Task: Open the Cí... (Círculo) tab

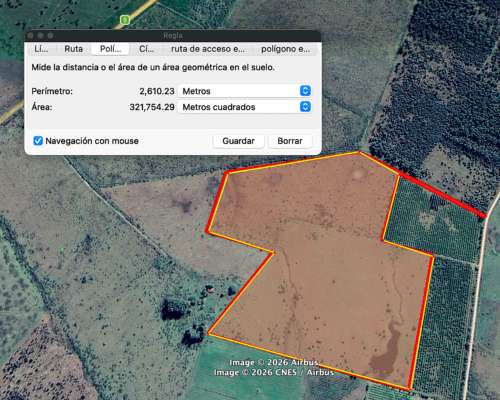Action: 146,49
